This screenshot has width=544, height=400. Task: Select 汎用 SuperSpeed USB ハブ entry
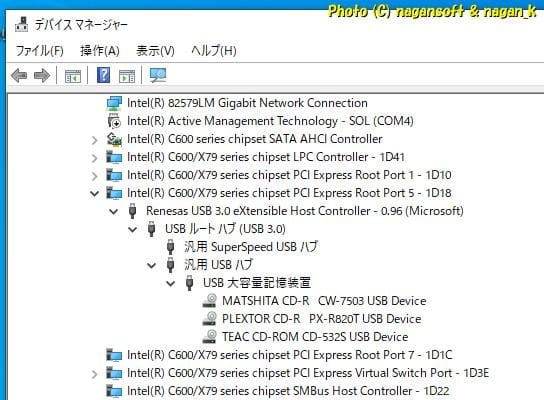coord(251,247)
